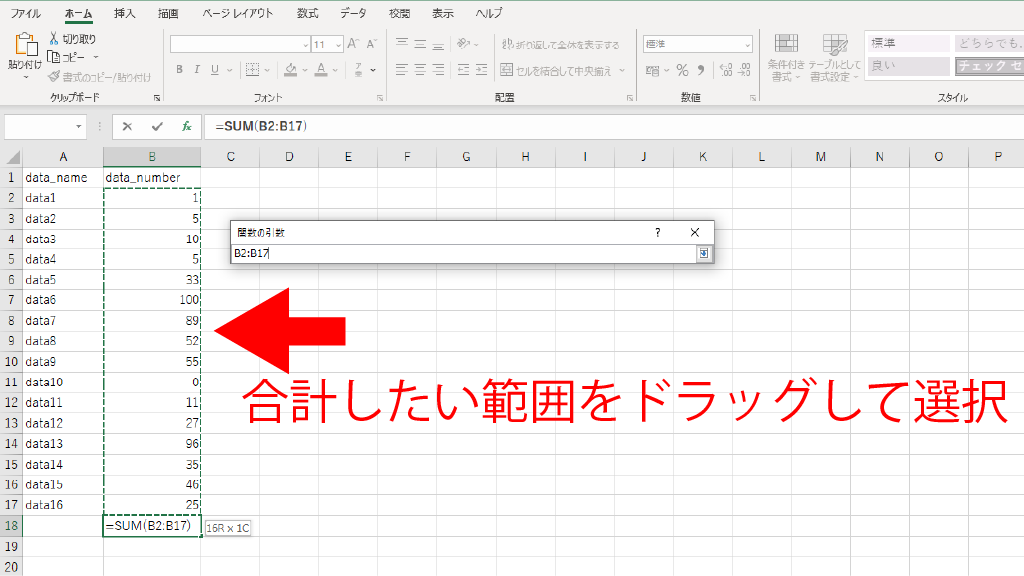
Task: Confirm the formula with the checkmark icon
Action: (x=156, y=127)
